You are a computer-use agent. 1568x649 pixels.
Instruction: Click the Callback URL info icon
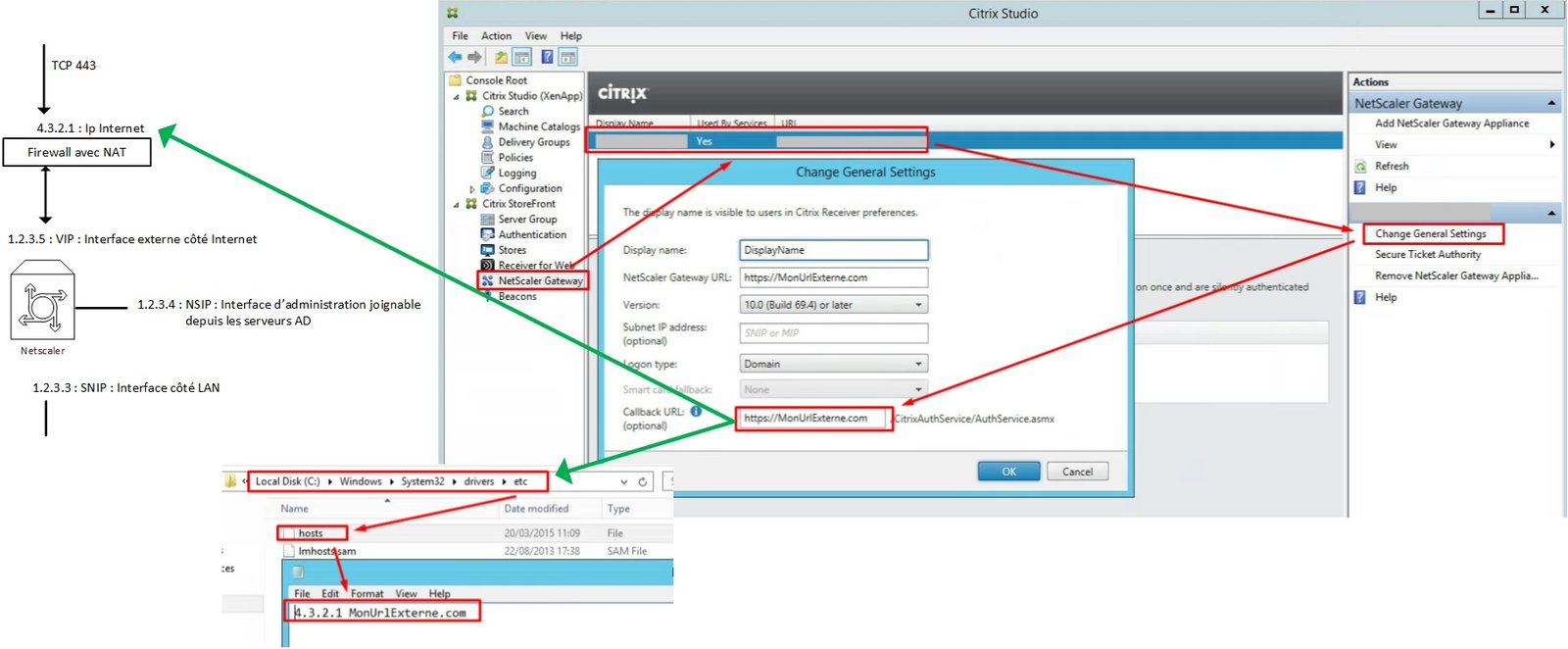[x=696, y=412]
